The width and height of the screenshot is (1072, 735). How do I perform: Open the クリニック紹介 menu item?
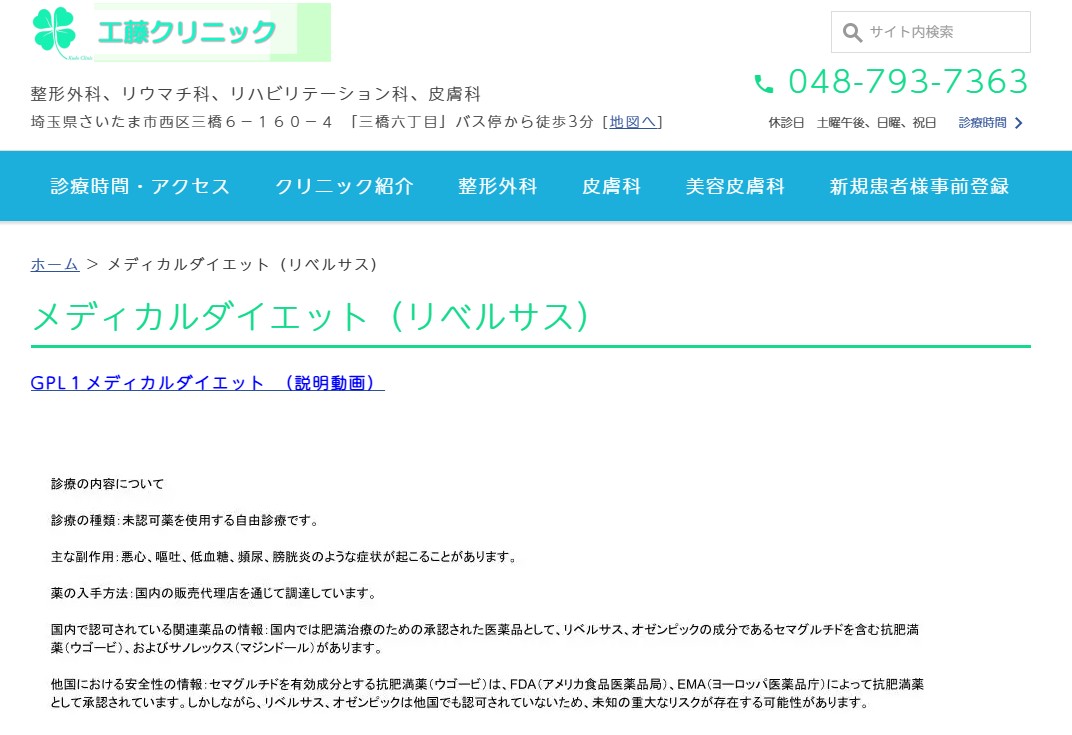345,186
